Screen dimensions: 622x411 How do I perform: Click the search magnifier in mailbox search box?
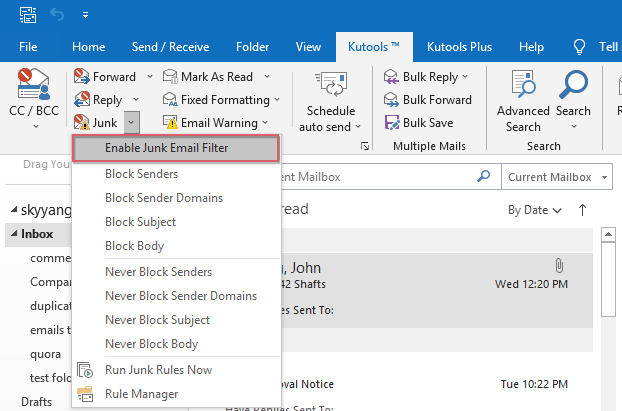click(484, 176)
